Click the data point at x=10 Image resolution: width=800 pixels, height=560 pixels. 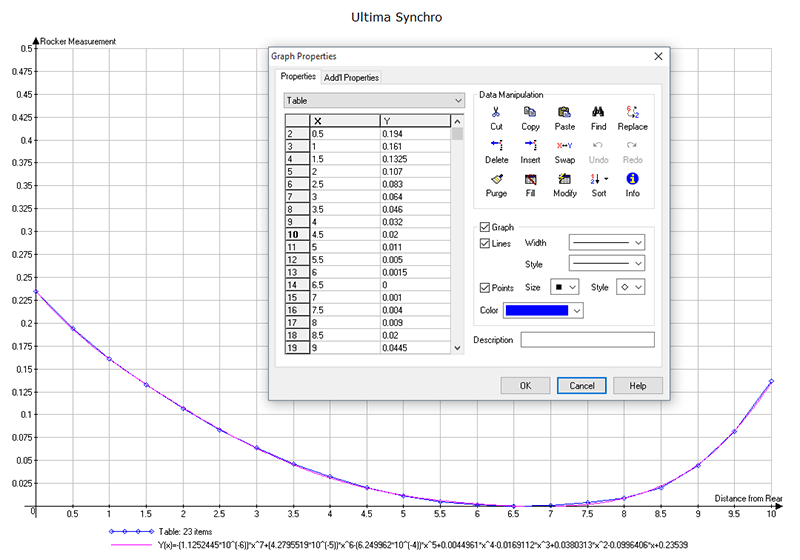point(771,381)
